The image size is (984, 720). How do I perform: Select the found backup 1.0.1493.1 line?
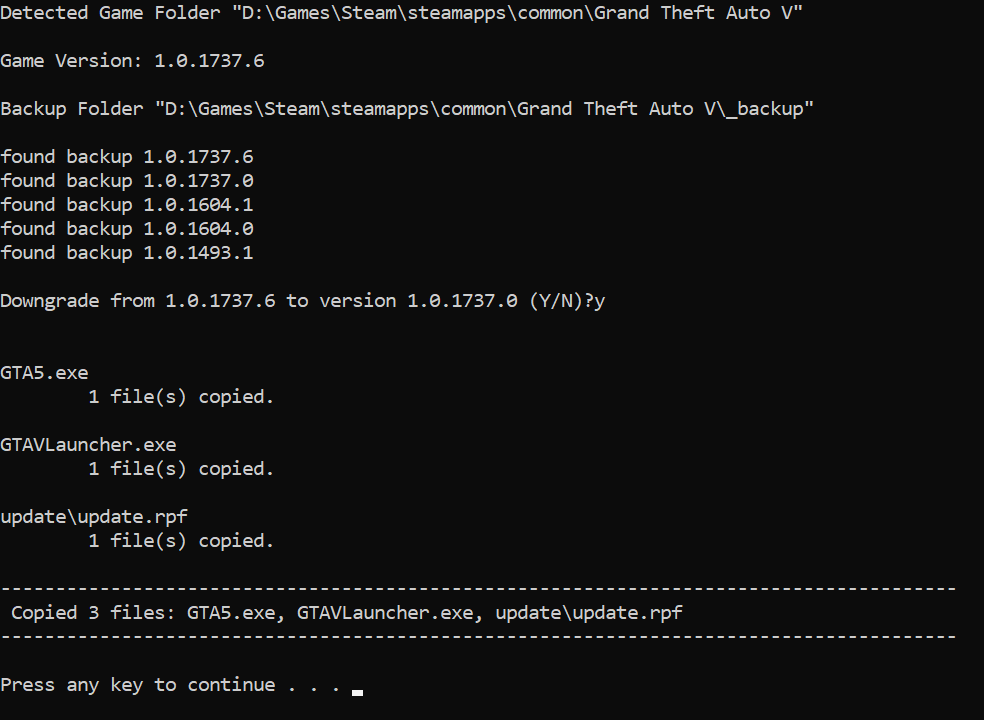pos(127,253)
